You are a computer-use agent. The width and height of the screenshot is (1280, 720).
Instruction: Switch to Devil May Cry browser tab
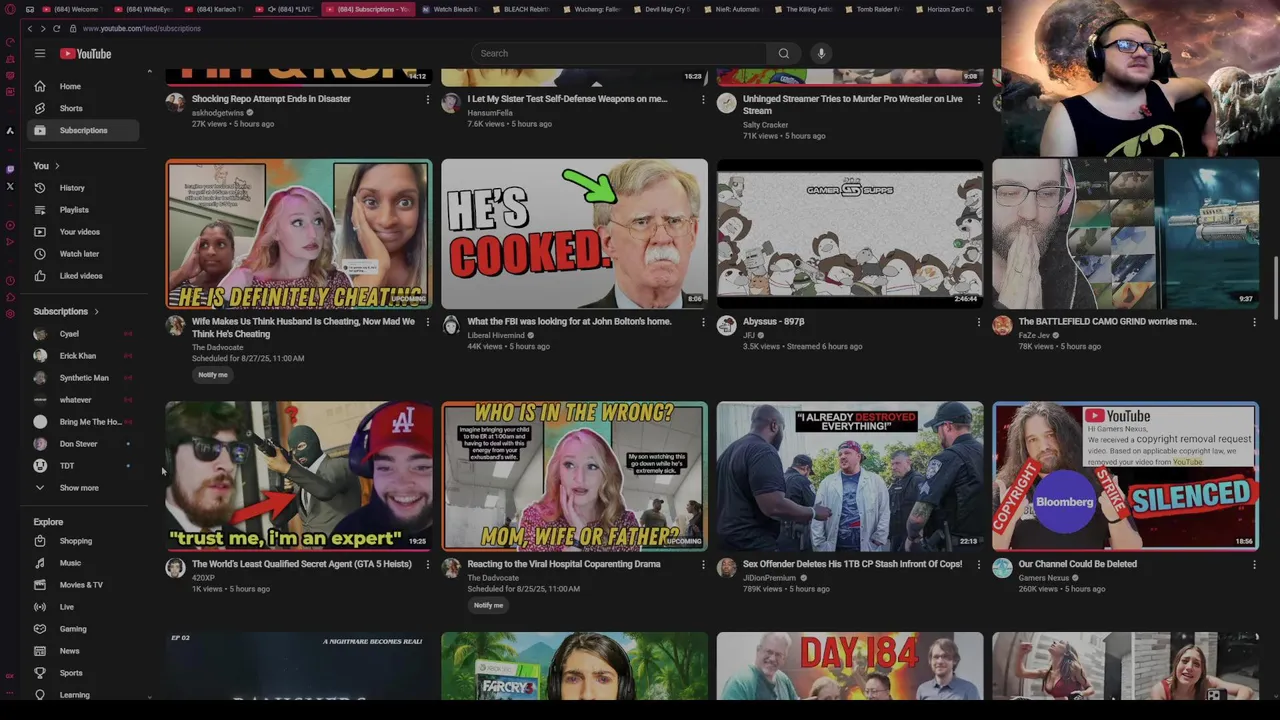(x=660, y=9)
